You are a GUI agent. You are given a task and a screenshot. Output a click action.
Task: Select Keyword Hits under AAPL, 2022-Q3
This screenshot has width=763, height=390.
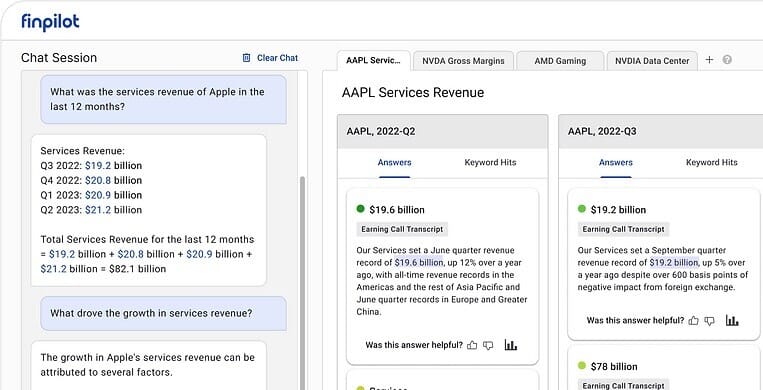711,163
